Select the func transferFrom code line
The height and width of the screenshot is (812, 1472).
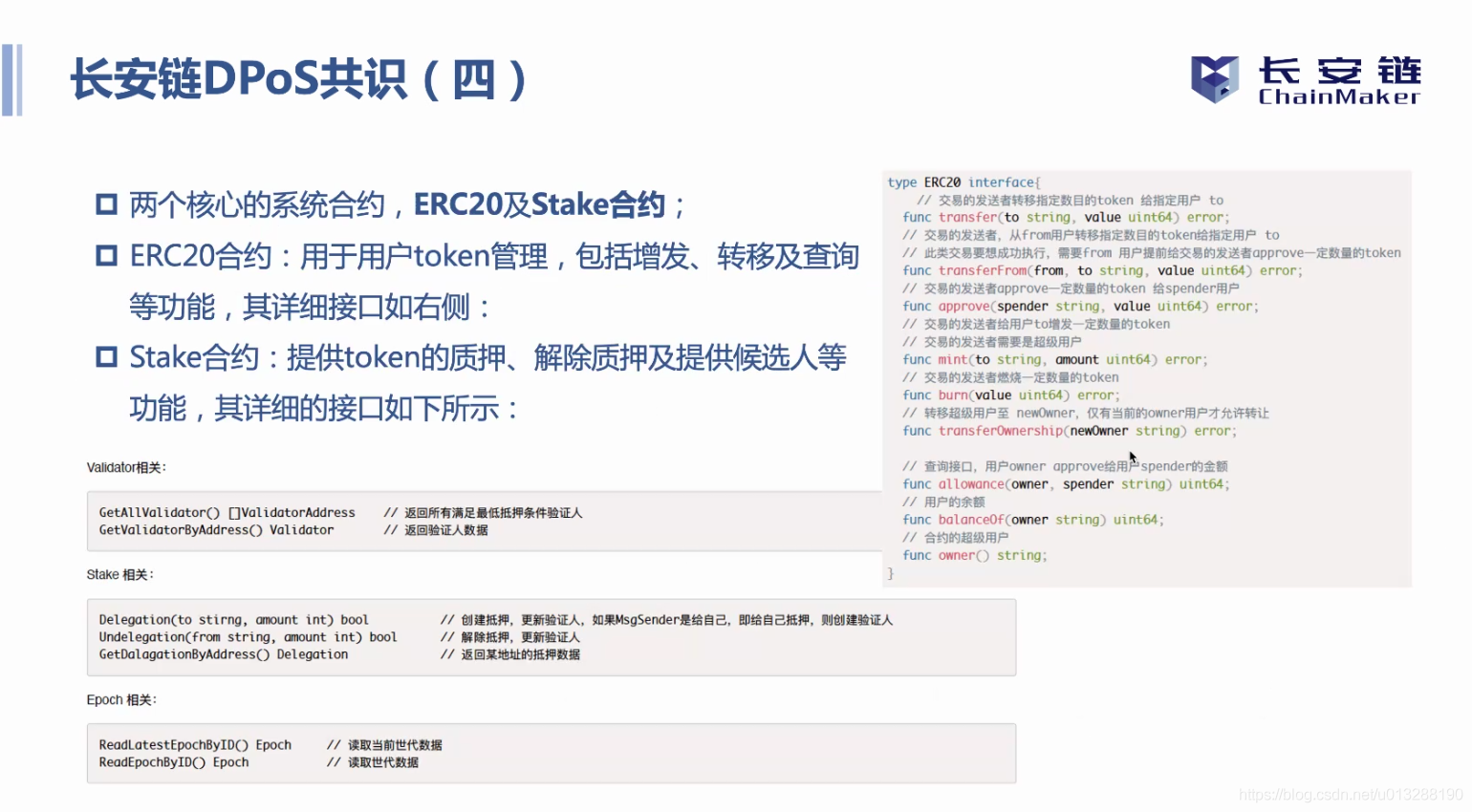point(1102,270)
